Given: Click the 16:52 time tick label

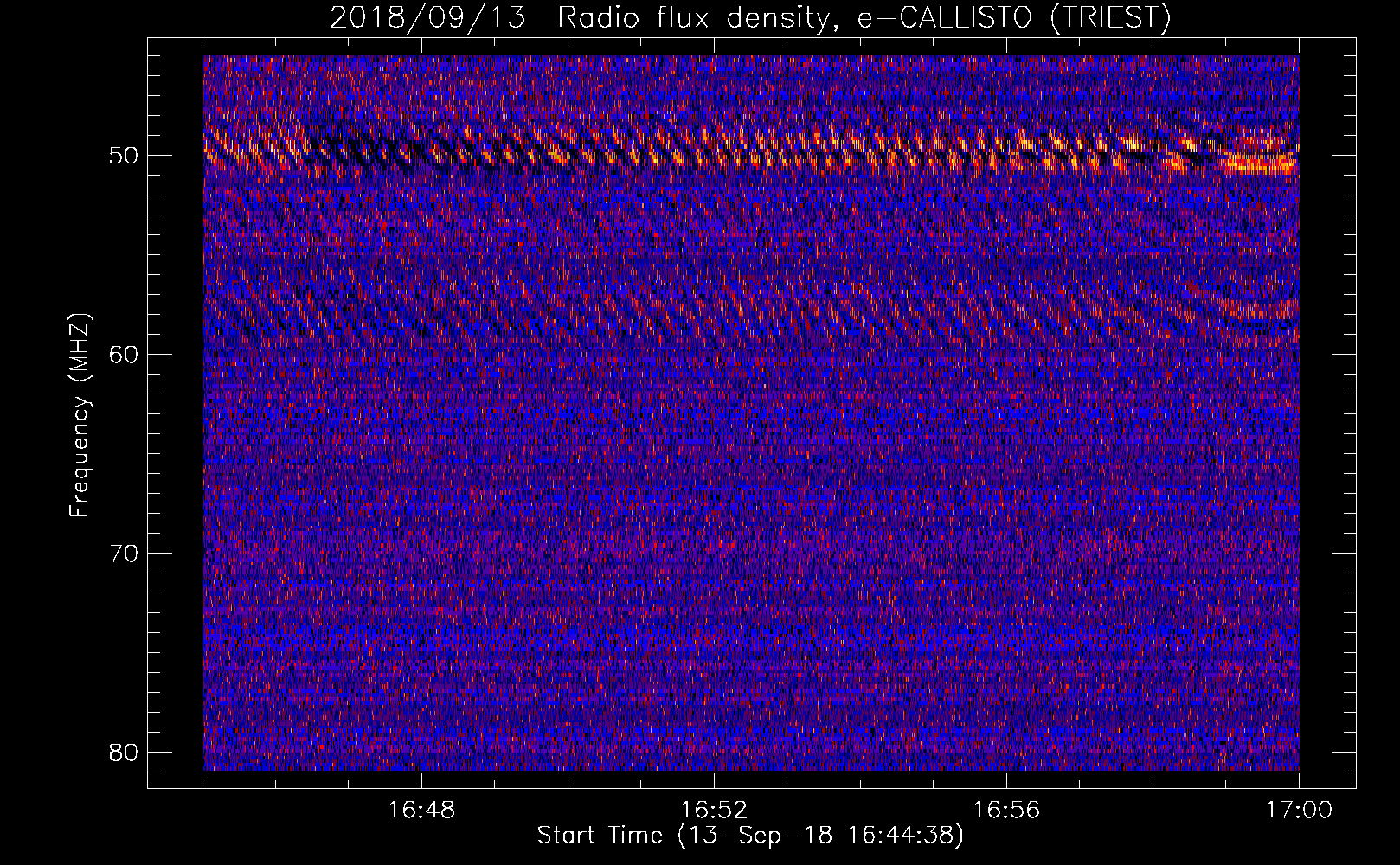Looking at the screenshot, I should (x=714, y=811).
